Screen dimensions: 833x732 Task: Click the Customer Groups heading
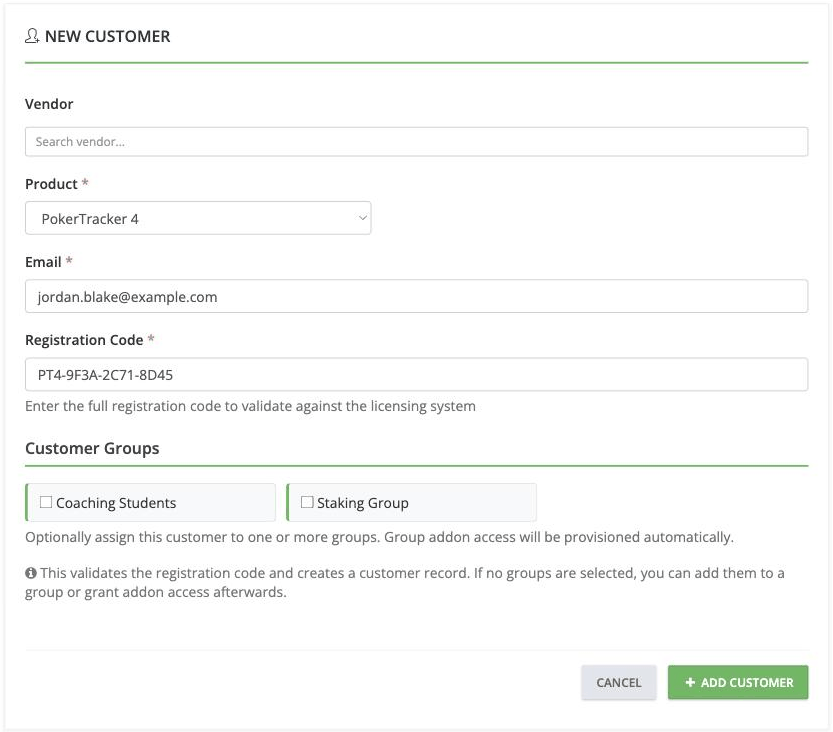(x=92, y=448)
